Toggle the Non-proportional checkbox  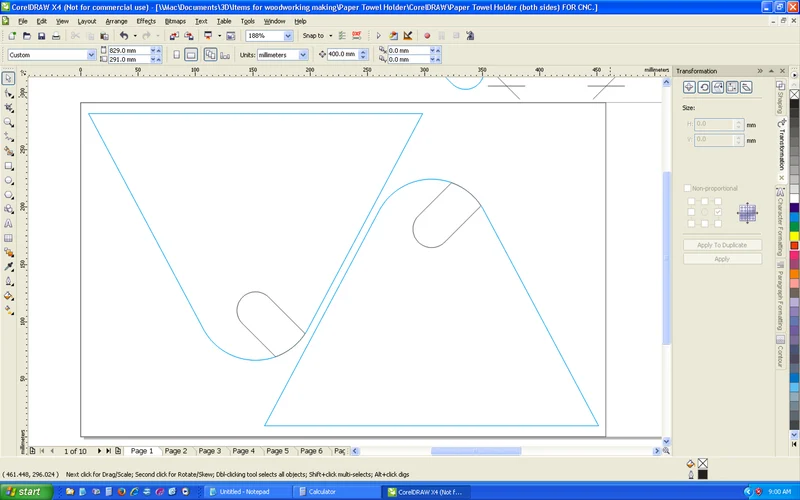pos(687,188)
